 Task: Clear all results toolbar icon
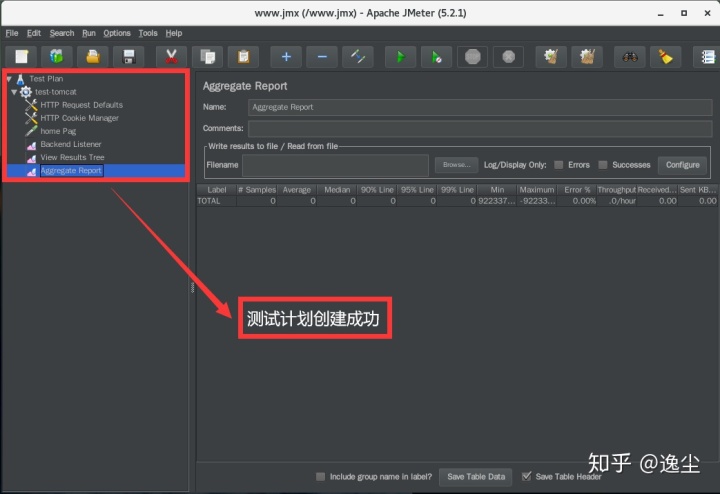click(587, 57)
